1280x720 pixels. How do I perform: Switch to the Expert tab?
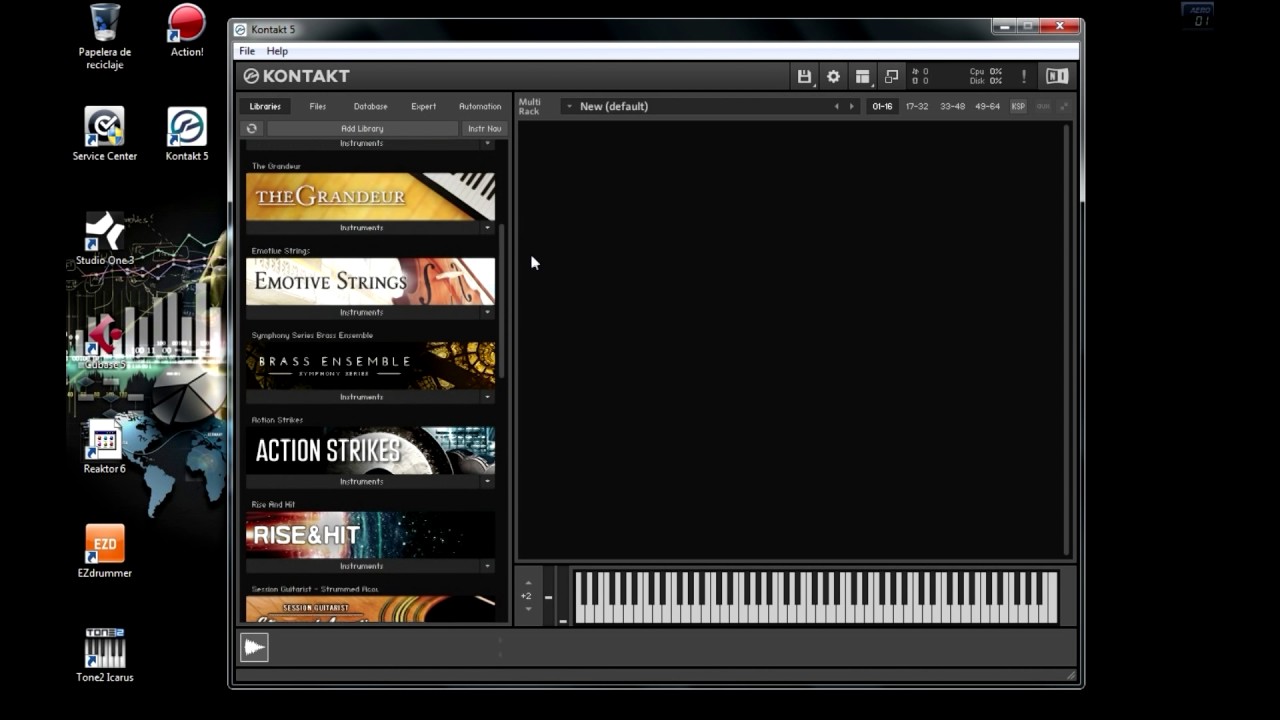[424, 106]
